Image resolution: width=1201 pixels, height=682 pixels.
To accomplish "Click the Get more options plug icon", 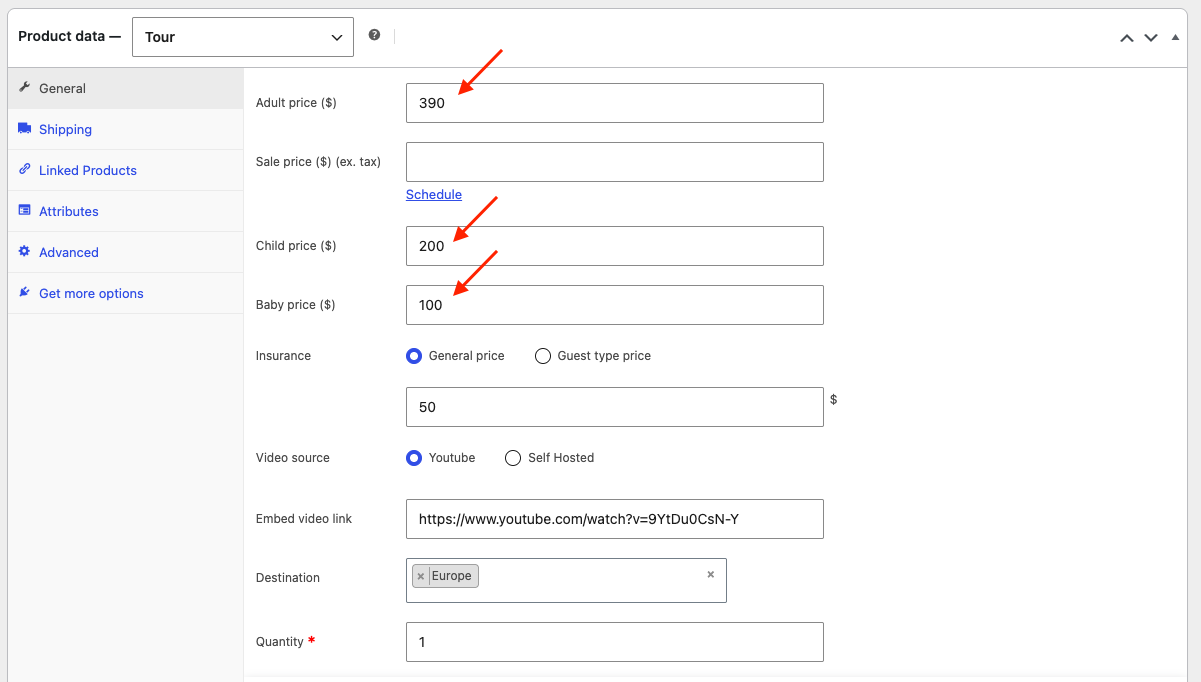I will point(25,292).
